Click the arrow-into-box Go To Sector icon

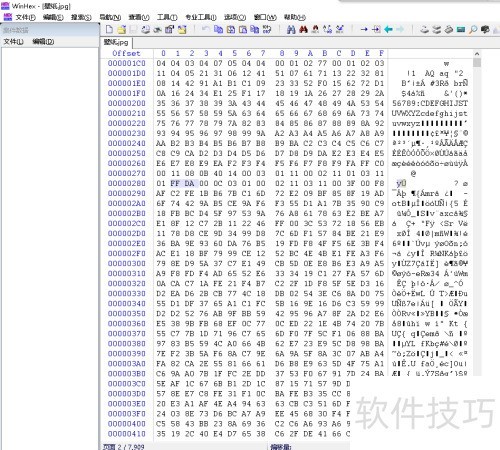(376, 30)
